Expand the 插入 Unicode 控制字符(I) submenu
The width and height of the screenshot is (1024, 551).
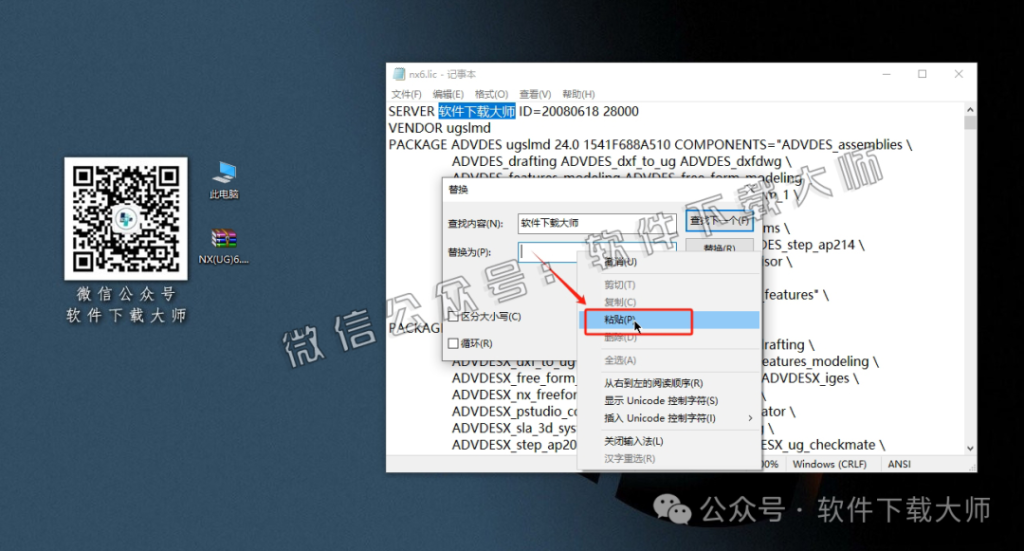pyautogui.click(x=669, y=418)
